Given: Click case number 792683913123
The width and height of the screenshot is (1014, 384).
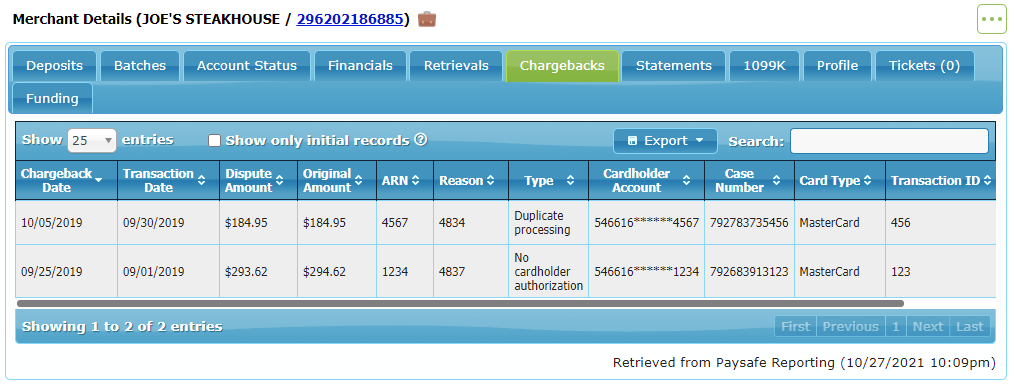Looking at the screenshot, I should click(x=749, y=272).
